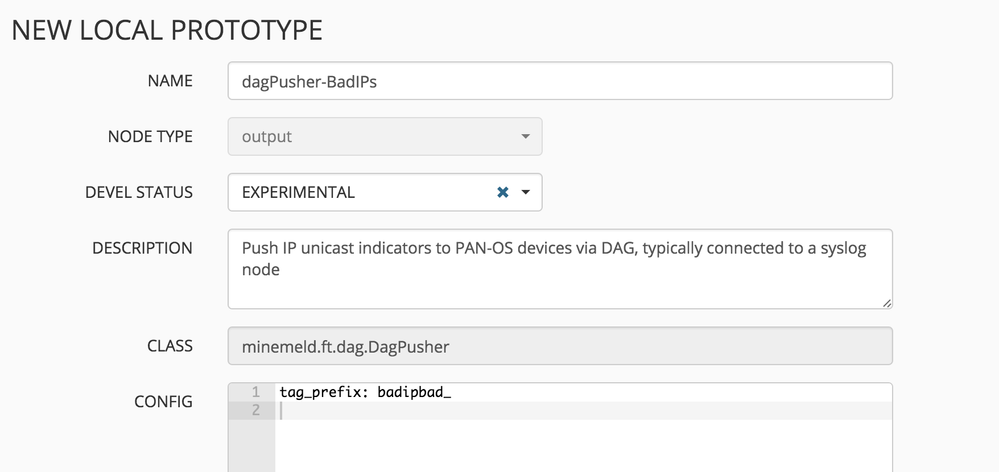
Task: Click the dagPusher-BadIPs name field
Action: click(x=560, y=81)
